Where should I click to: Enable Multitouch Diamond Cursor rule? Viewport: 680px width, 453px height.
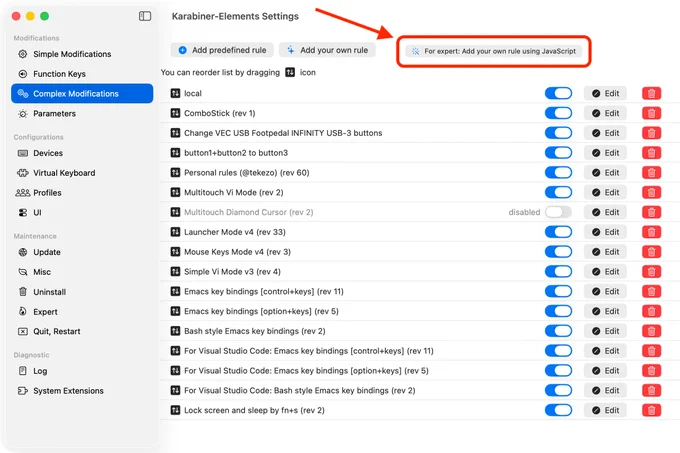pos(558,212)
